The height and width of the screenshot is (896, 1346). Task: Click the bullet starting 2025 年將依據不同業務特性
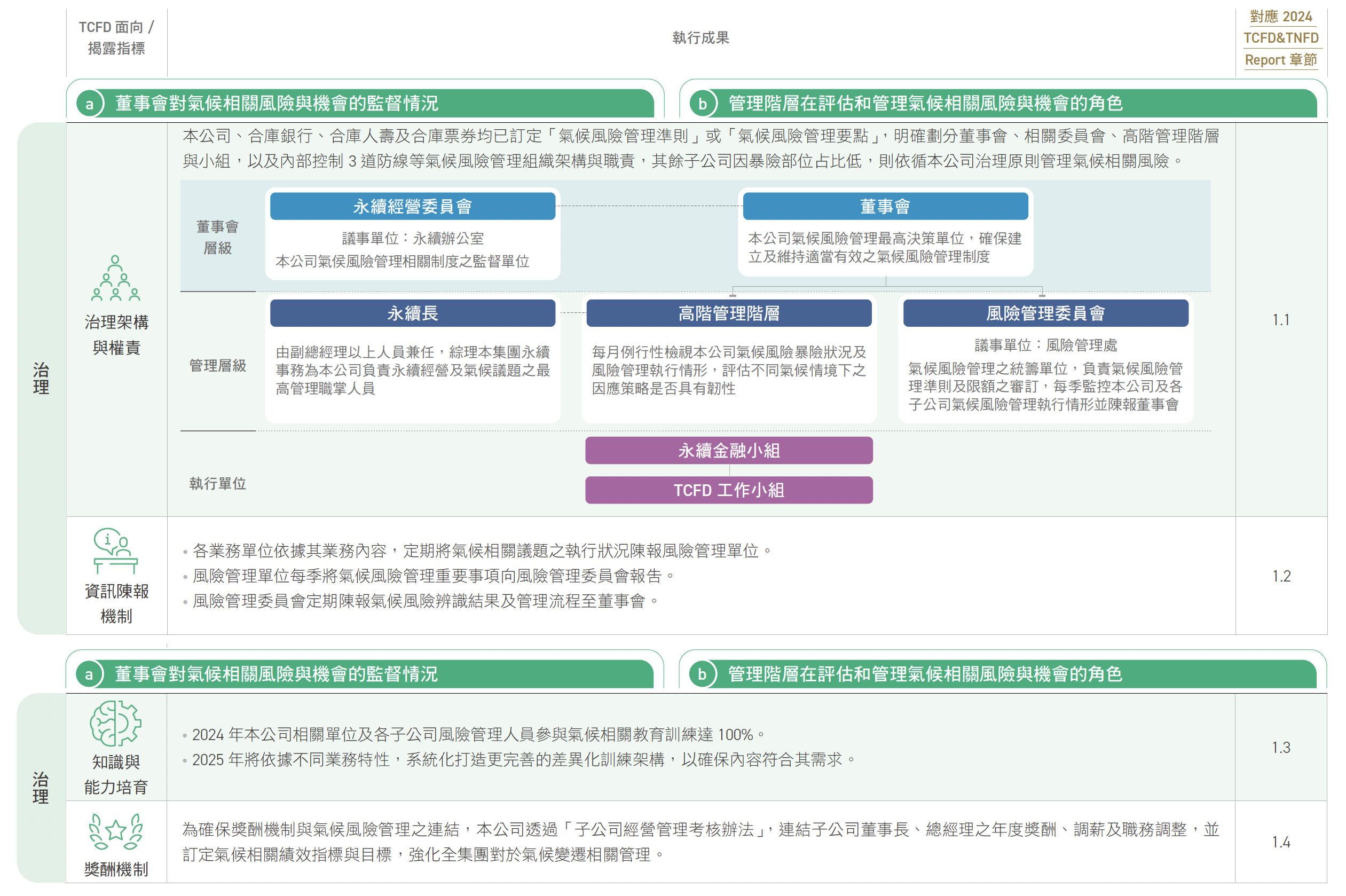click(x=519, y=760)
